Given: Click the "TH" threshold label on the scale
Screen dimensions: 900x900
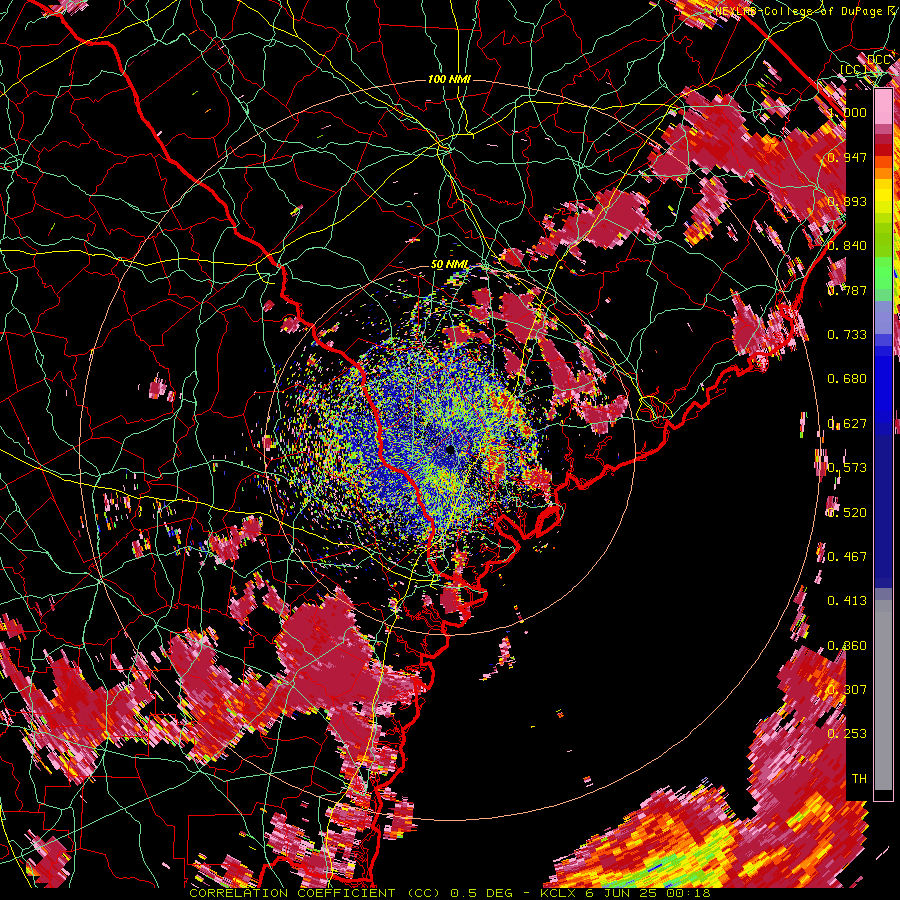Looking at the screenshot, I should (x=859, y=778).
